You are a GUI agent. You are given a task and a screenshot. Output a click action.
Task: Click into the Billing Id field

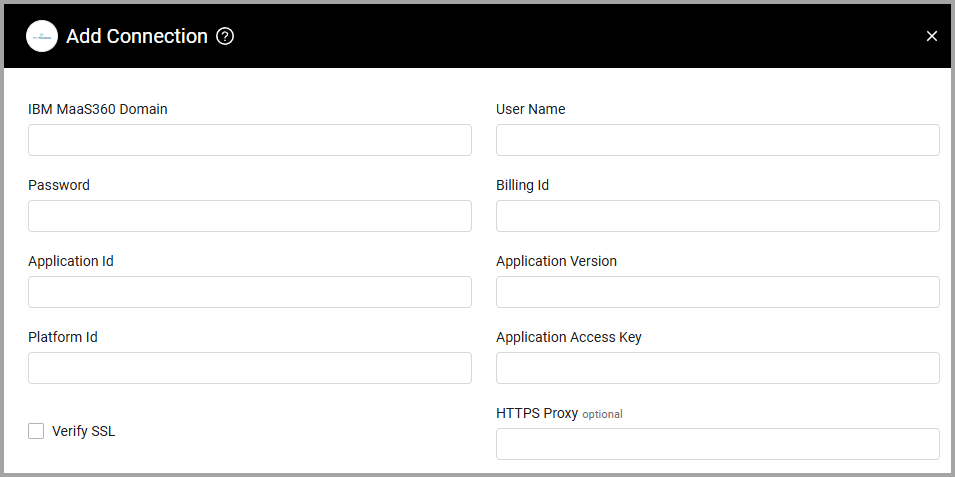[x=717, y=216]
